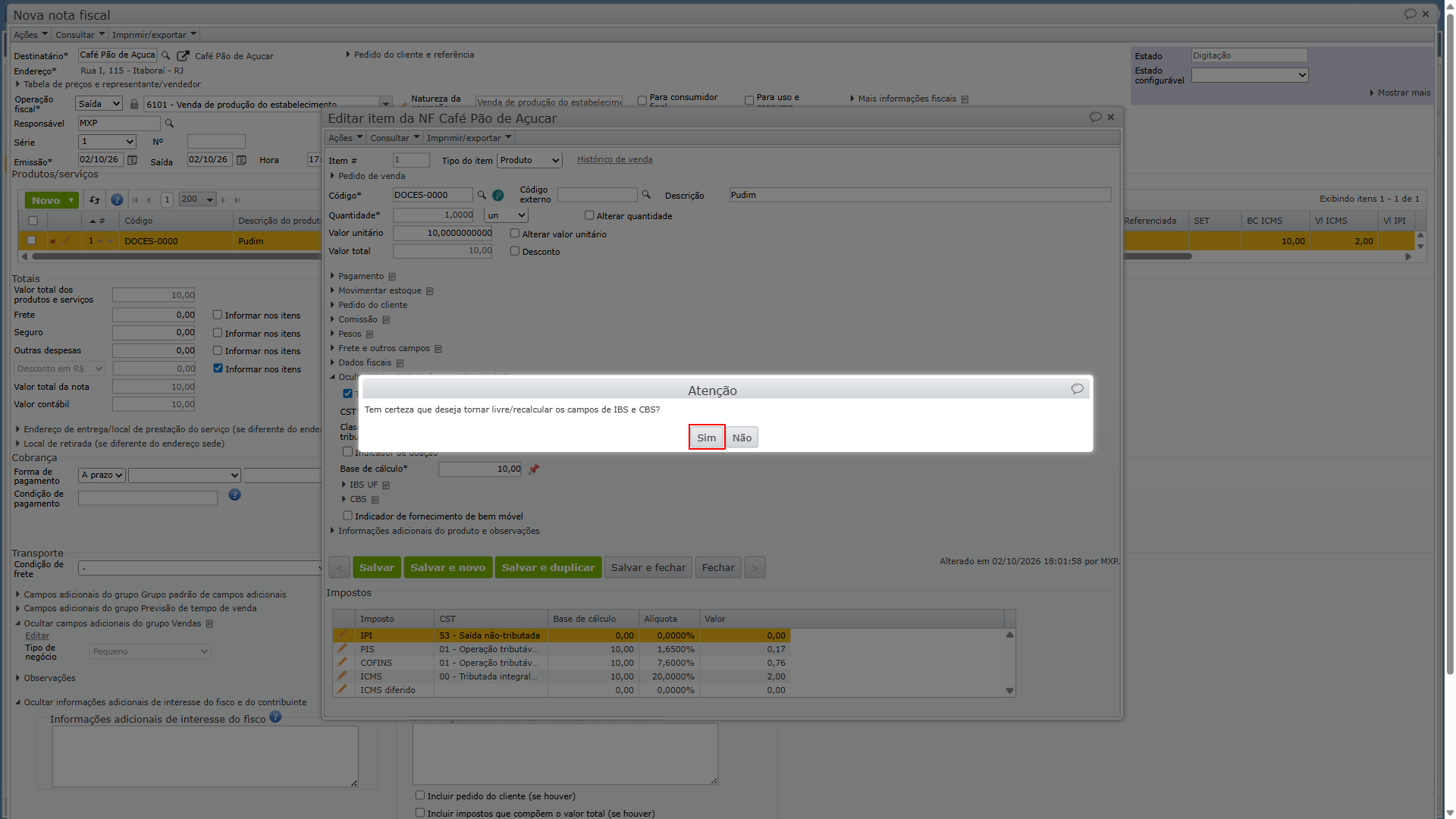The width and height of the screenshot is (1456, 819).
Task: Expand the IBS UF section
Action: pos(363,485)
